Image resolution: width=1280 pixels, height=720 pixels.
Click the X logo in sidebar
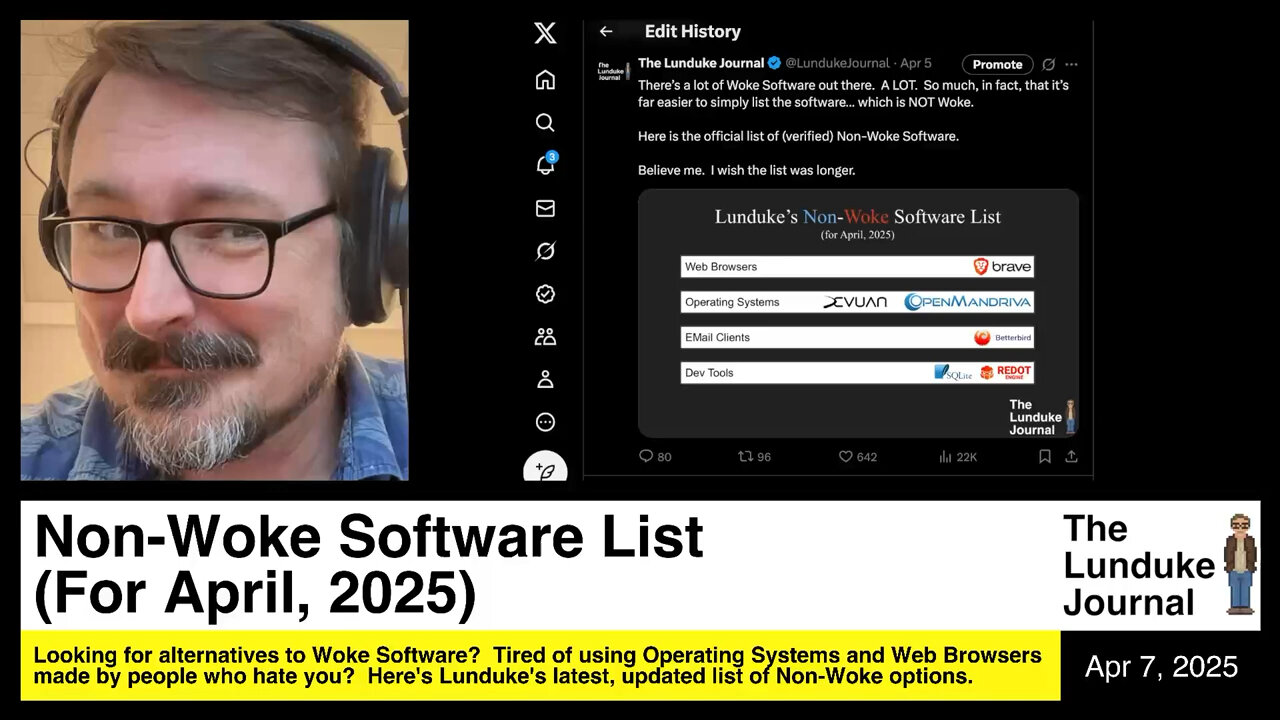(545, 34)
